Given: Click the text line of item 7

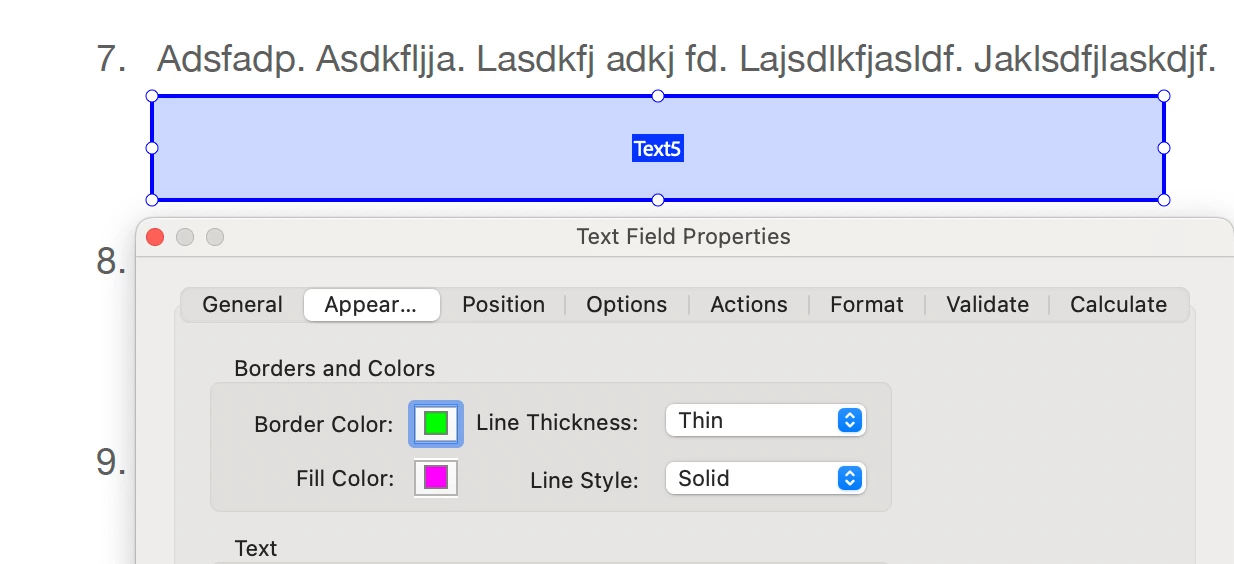Looking at the screenshot, I should tap(686, 60).
